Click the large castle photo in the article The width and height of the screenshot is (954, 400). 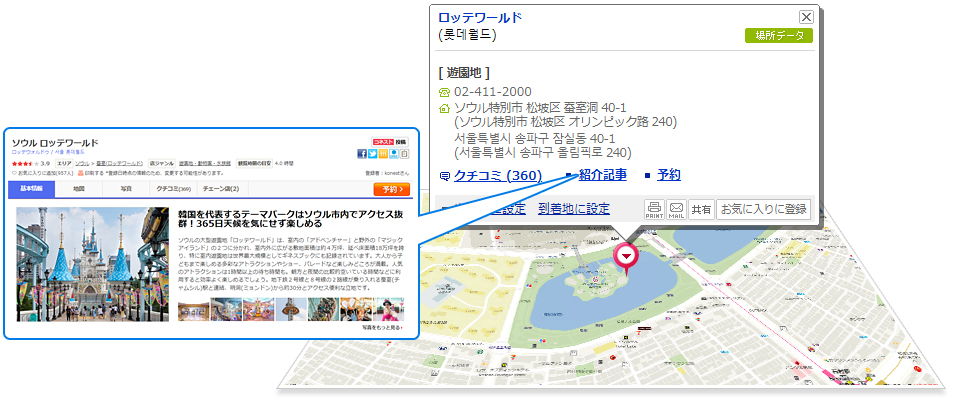pos(92,264)
